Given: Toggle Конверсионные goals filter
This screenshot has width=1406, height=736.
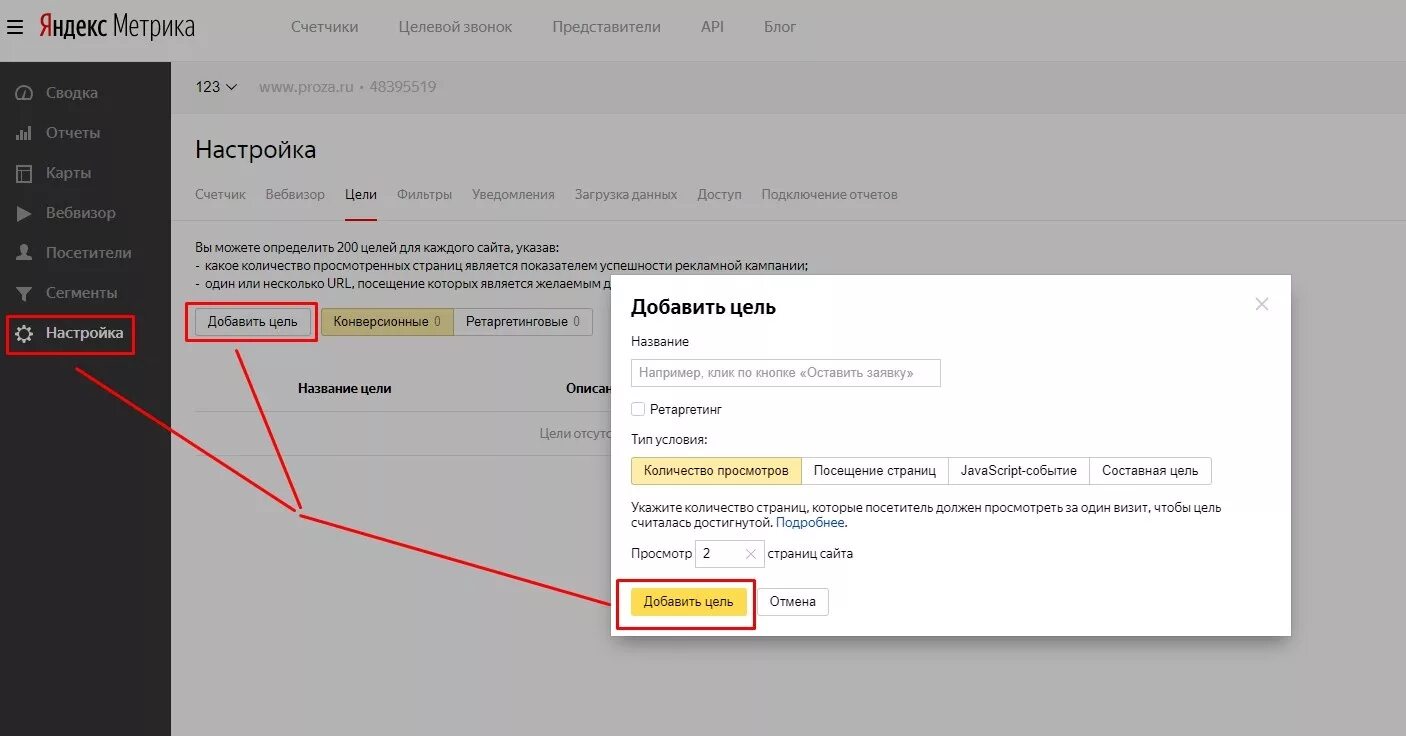Looking at the screenshot, I should pyautogui.click(x=387, y=322).
